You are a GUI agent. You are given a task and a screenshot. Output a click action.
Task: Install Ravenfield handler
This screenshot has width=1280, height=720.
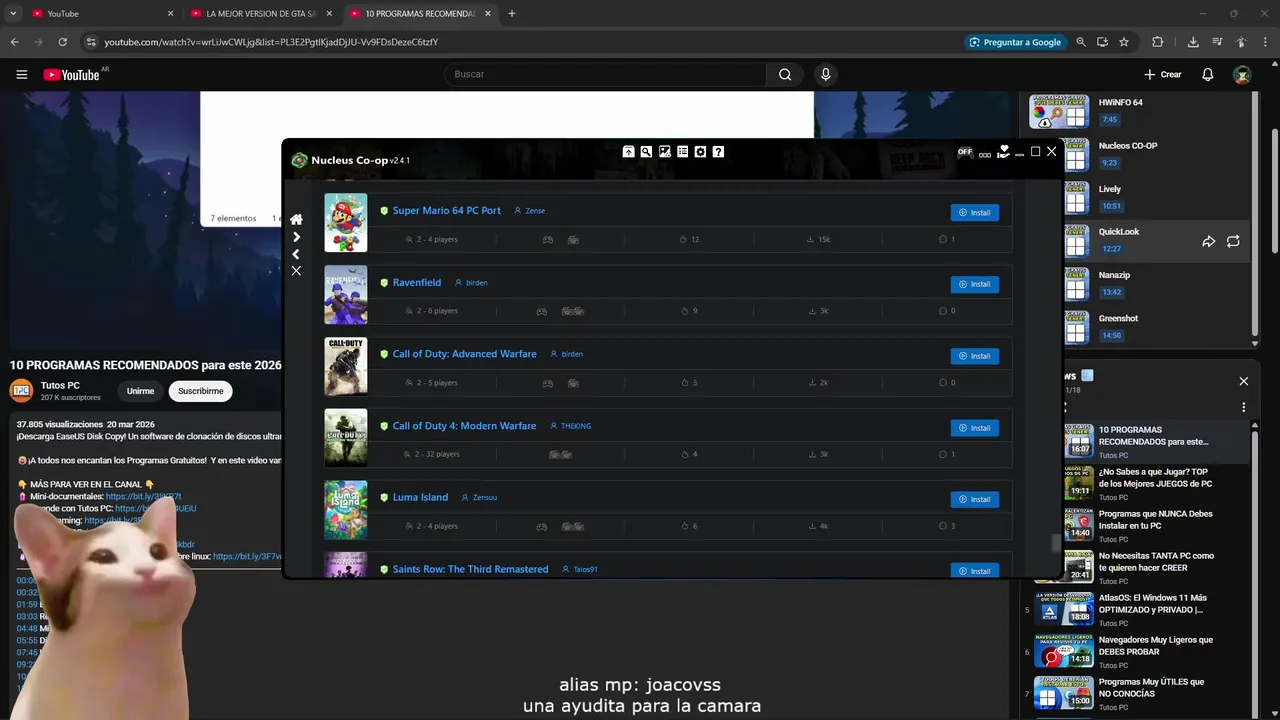point(974,284)
